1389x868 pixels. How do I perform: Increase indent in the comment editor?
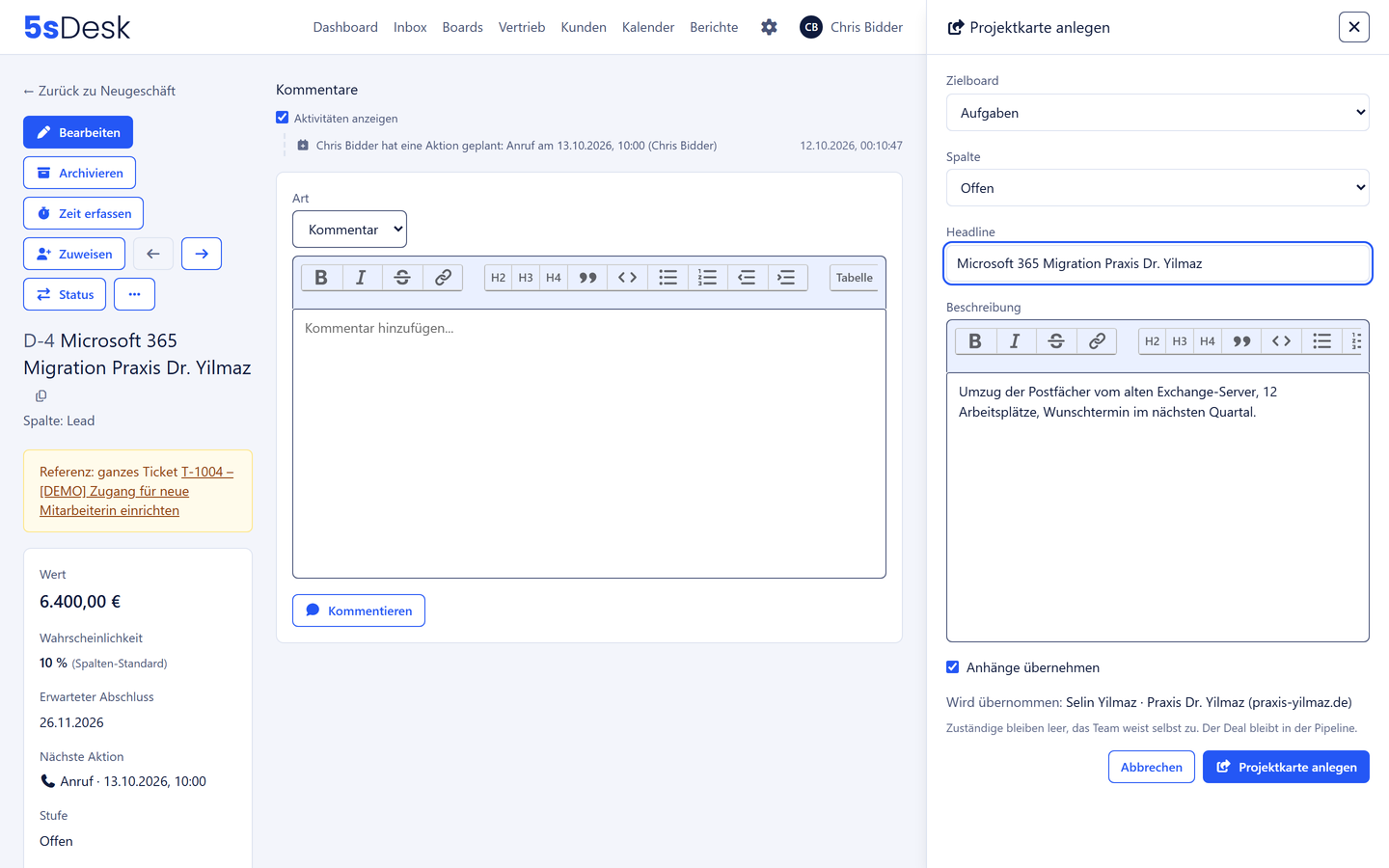tap(786, 278)
